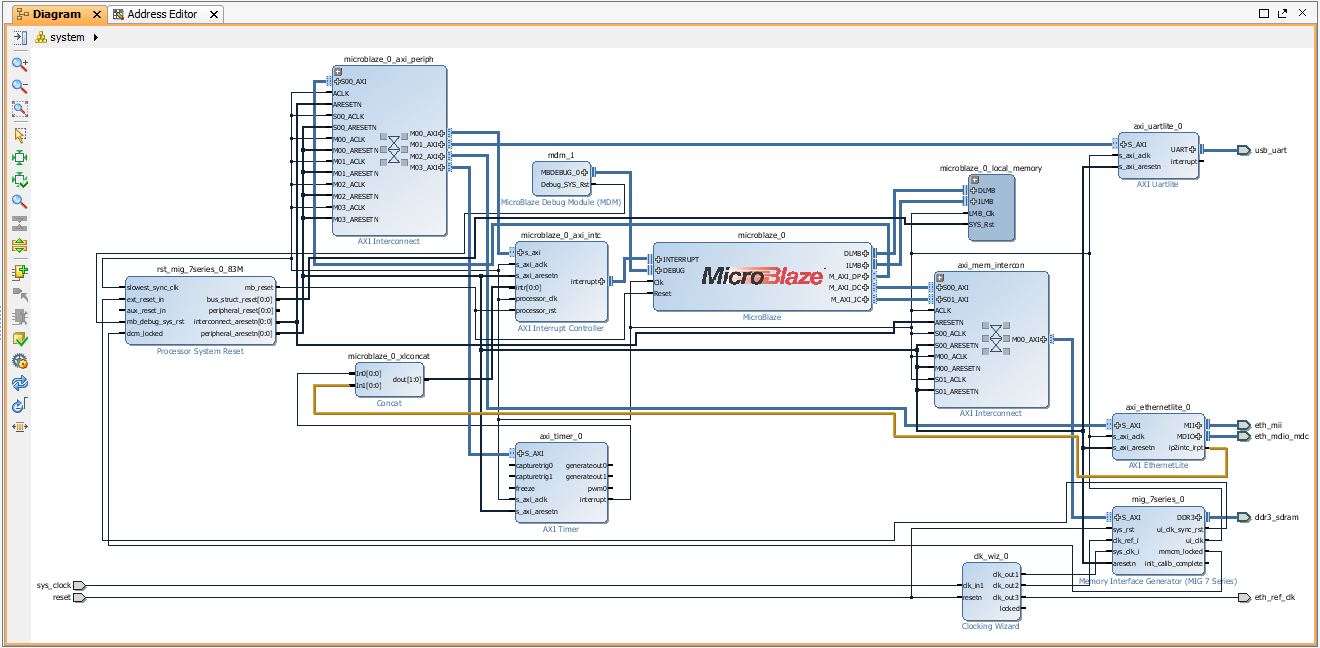
Task: Expand the microblaze_0_axi_periph block with its plus icon
Action: [x=338, y=71]
